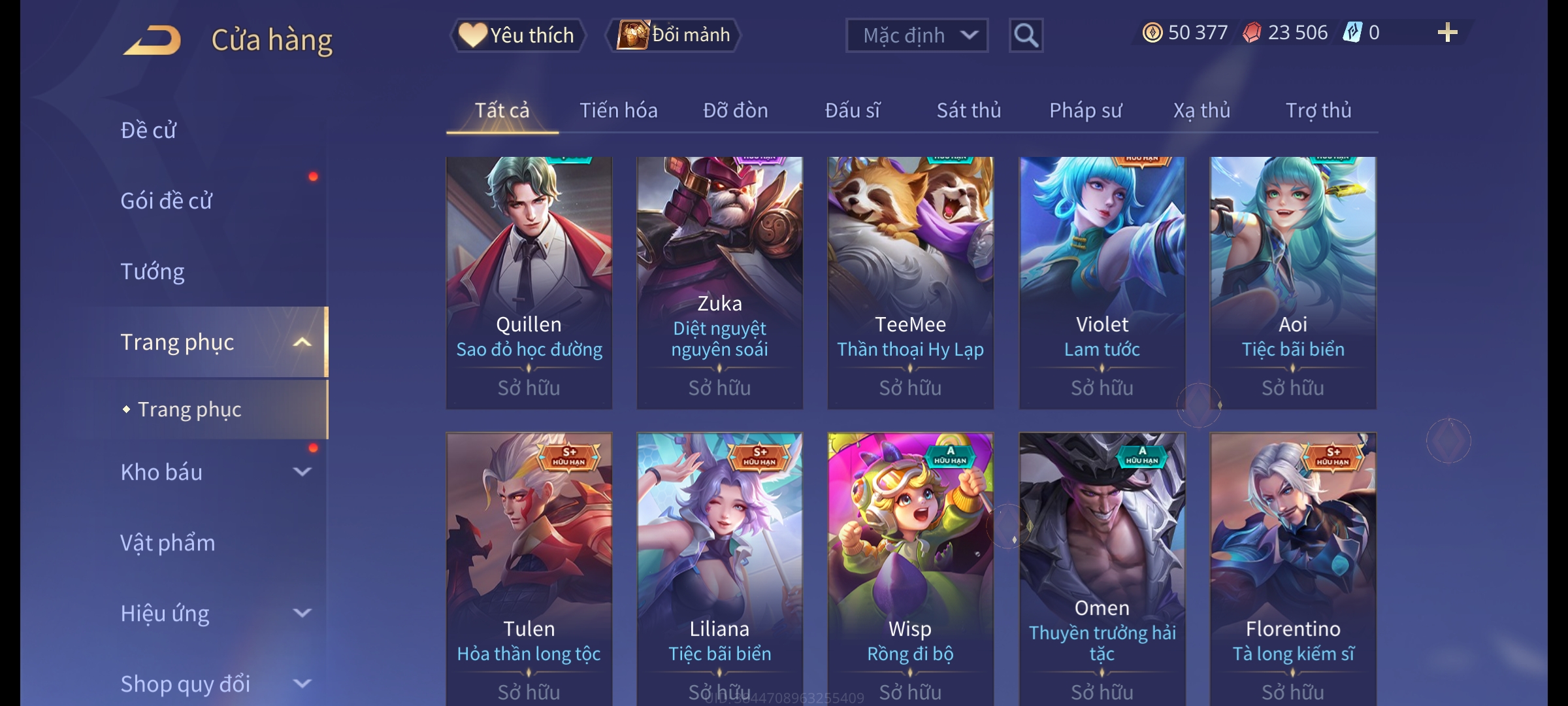Select the Pháp sư tab

pyautogui.click(x=1085, y=110)
